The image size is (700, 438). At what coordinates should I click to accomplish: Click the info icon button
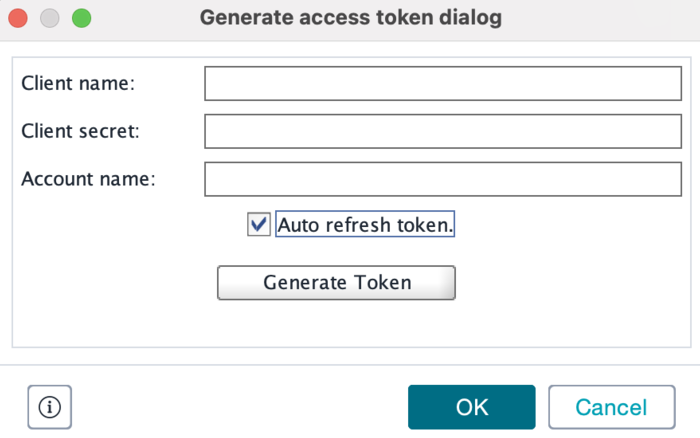(x=50, y=407)
